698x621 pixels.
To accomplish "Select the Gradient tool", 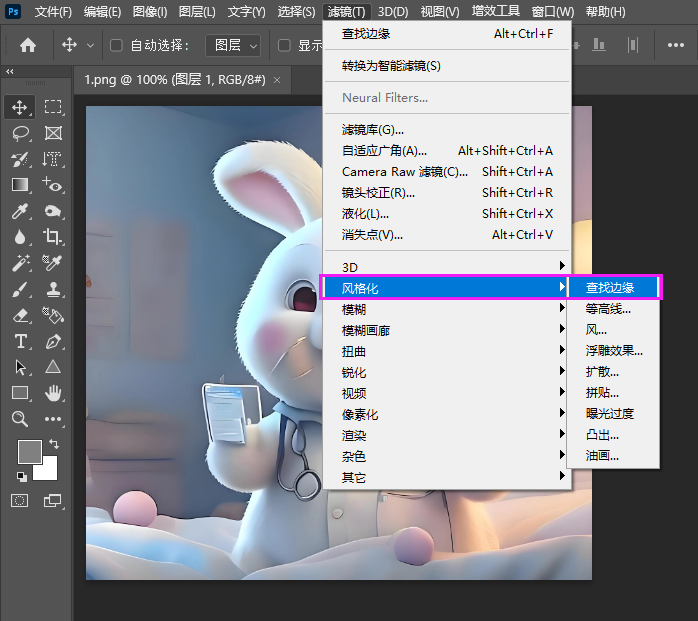I will [x=20, y=185].
